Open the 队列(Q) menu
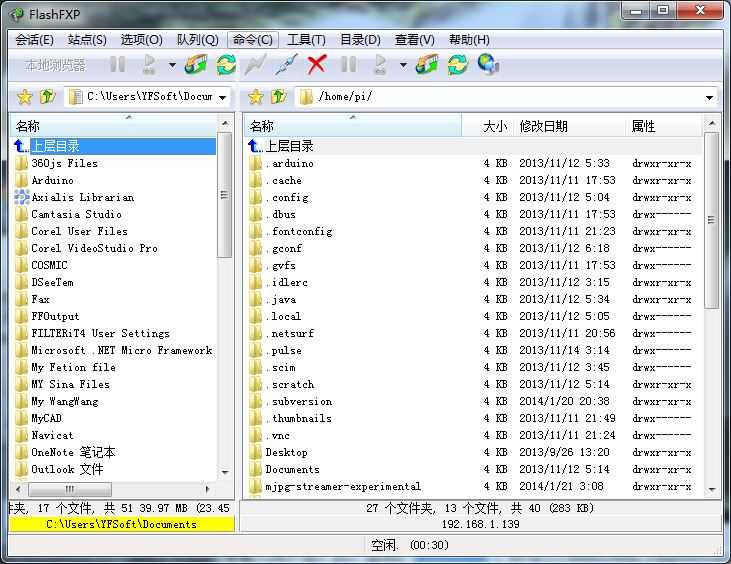 click(198, 40)
